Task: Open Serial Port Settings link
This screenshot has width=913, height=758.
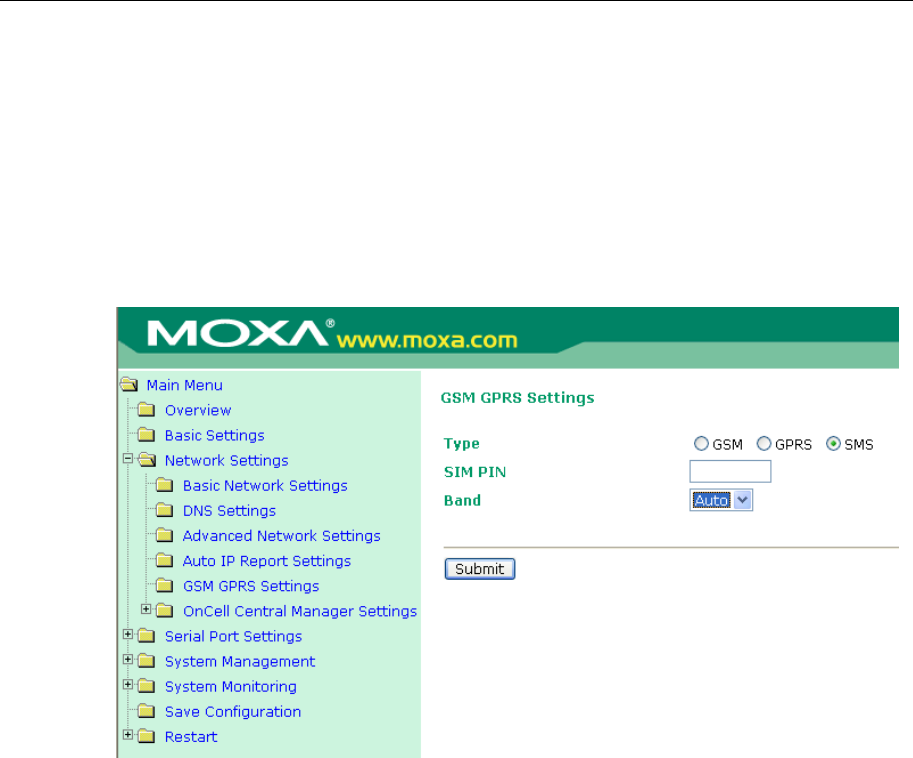Action: pyautogui.click(x=233, y=636)
